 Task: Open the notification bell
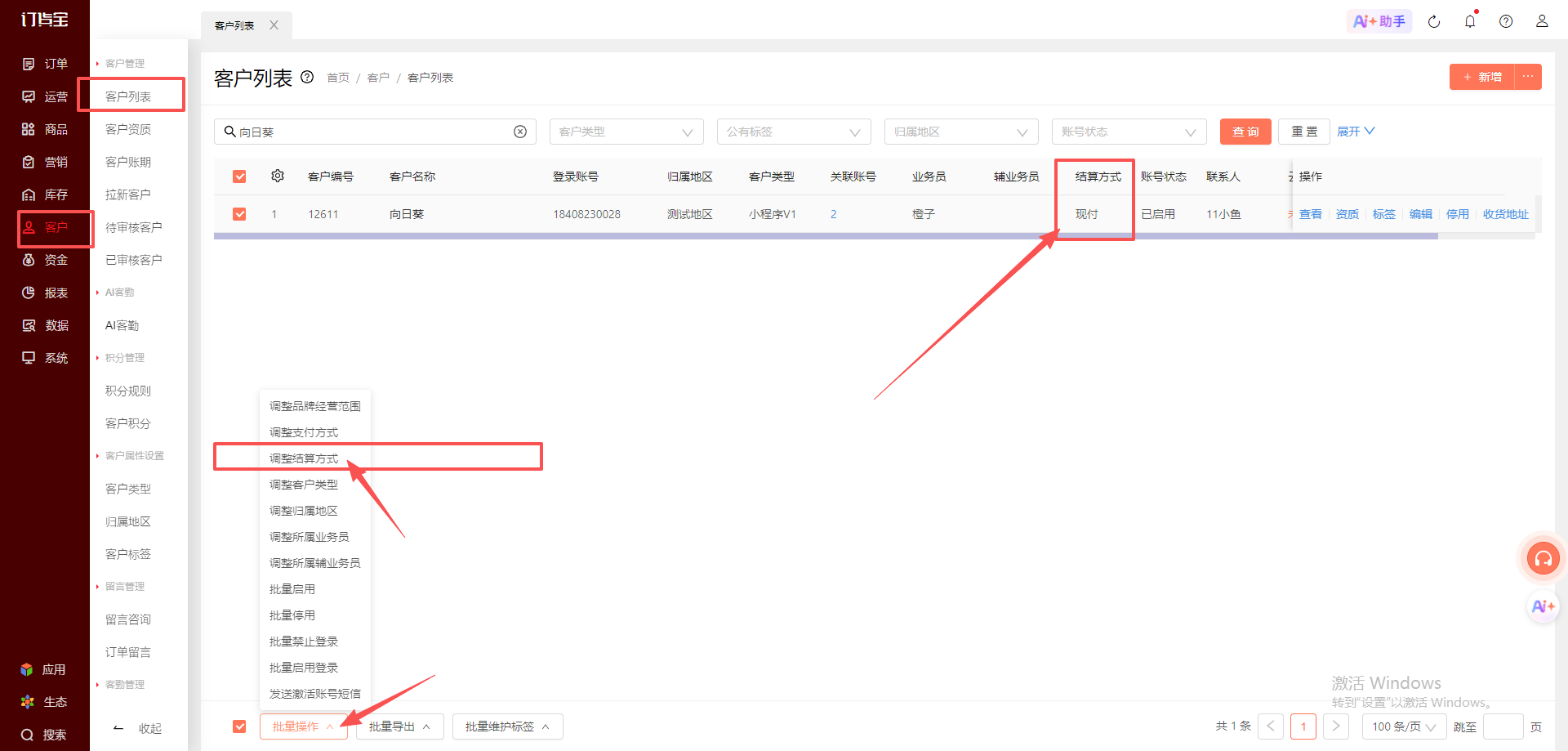click(x=1470, y=21)
